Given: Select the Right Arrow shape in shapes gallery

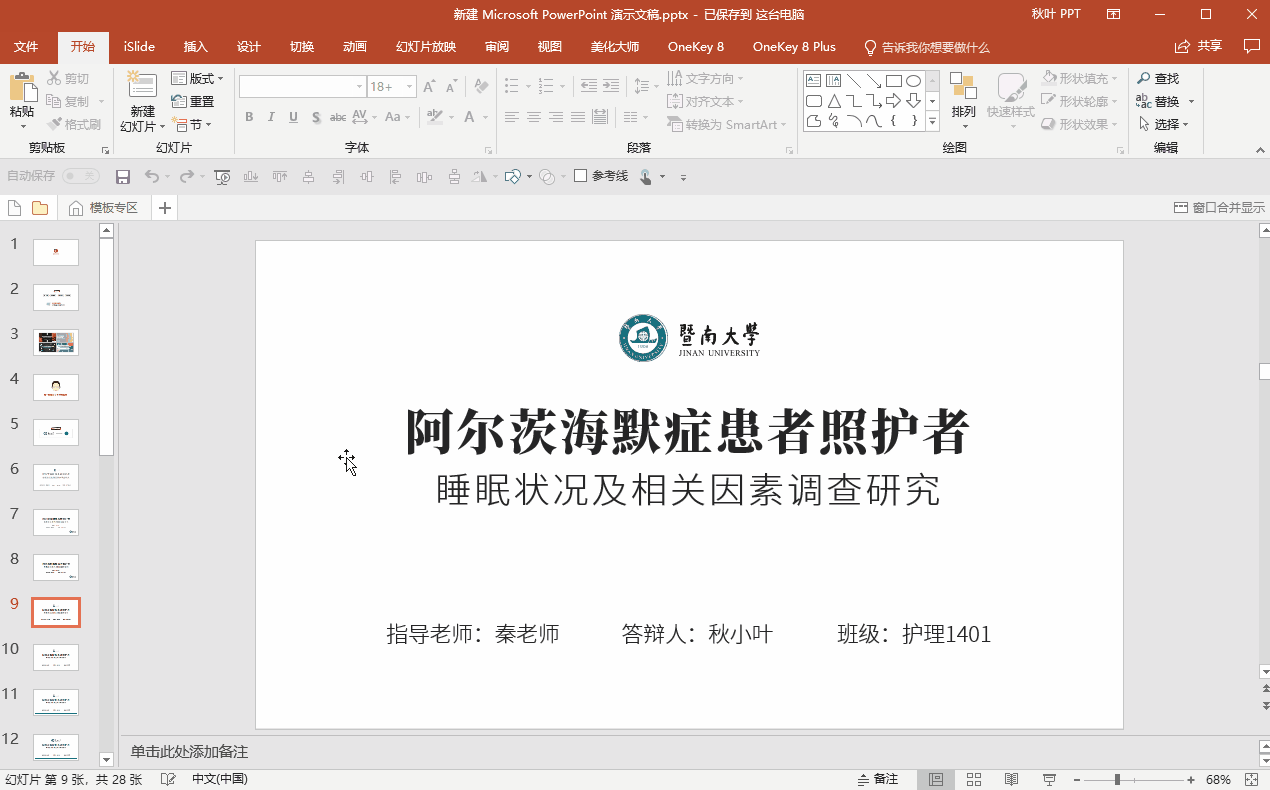Looking at the screenshot, I should pyautogui.click(x=893, y=101).
